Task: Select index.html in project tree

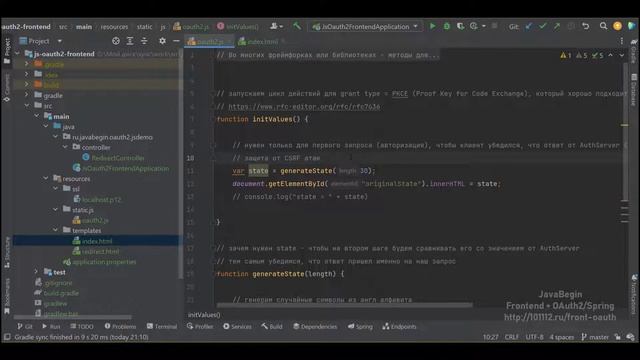Action: [x=97, y=241]
